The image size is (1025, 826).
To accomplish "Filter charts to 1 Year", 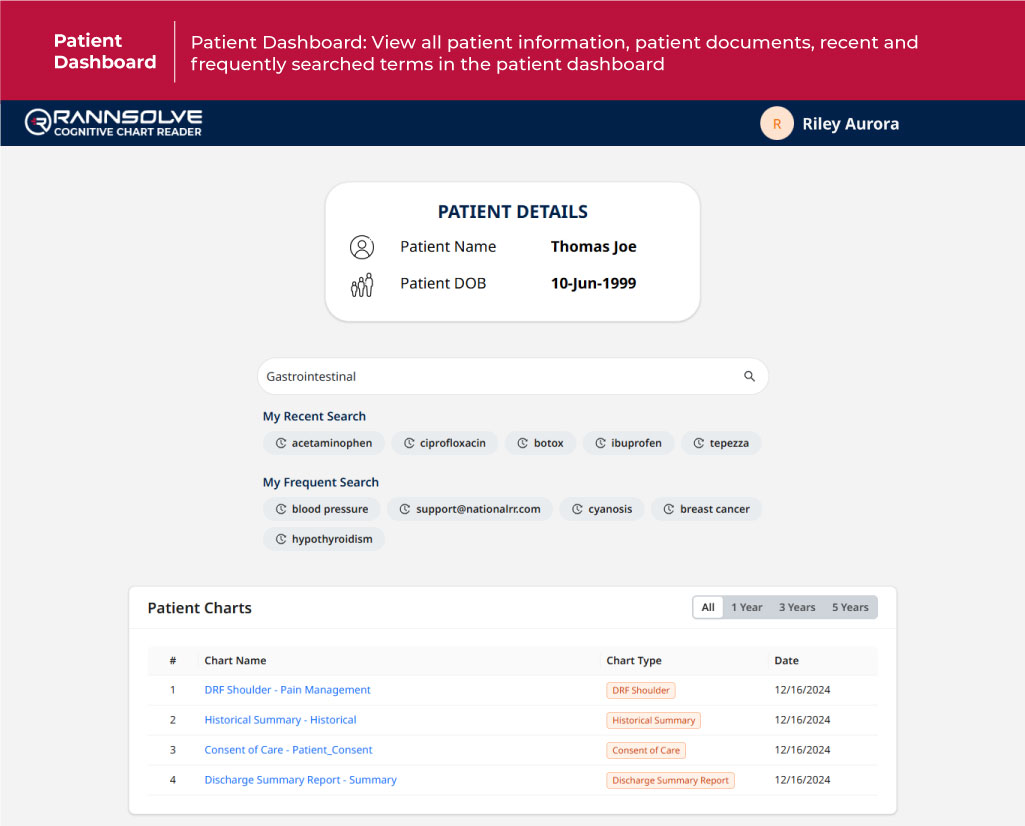I will [746, 607].
